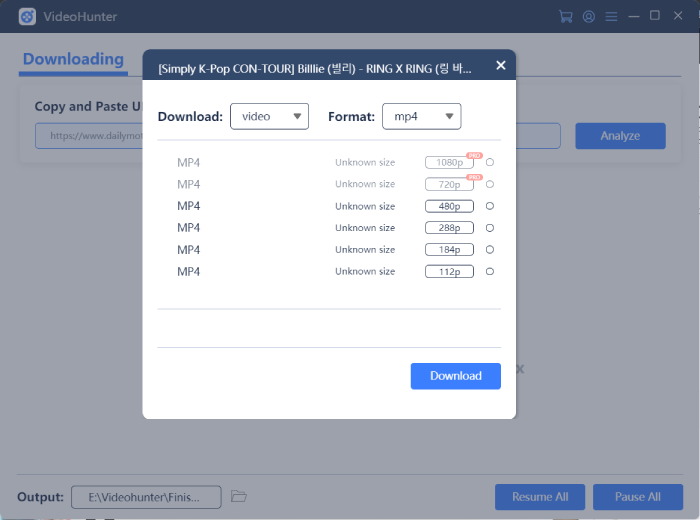
Task: Open the user account icon
Action: pos(589,17)
